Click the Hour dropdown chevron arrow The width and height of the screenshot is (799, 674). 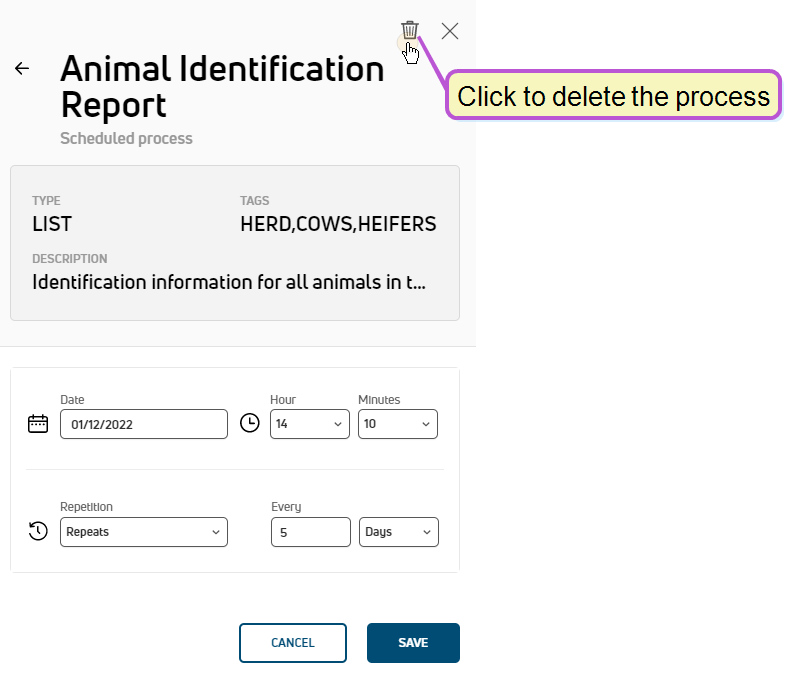pos(338,424)
